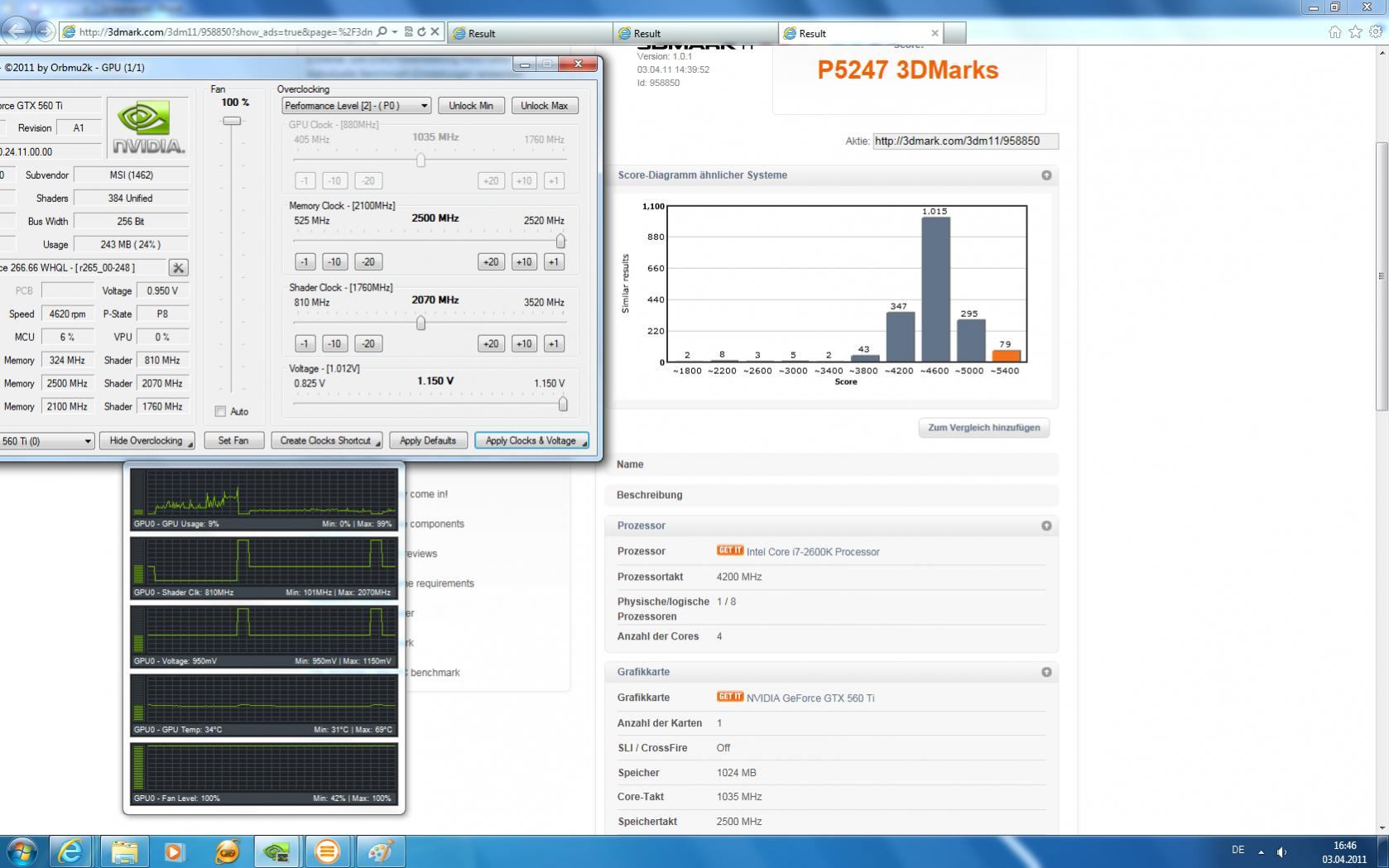Image resolution: width=1389 pixels, height=868 pixels.
Task: Launch Windows Media Player from taskbar
Action: pyautogui.click(x=174, y=851)
